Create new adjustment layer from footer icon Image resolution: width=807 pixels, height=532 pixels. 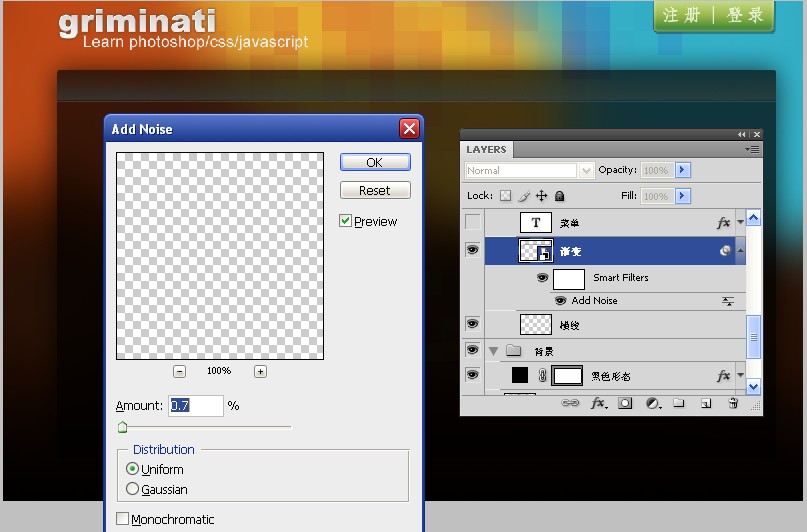coord(652,404)
